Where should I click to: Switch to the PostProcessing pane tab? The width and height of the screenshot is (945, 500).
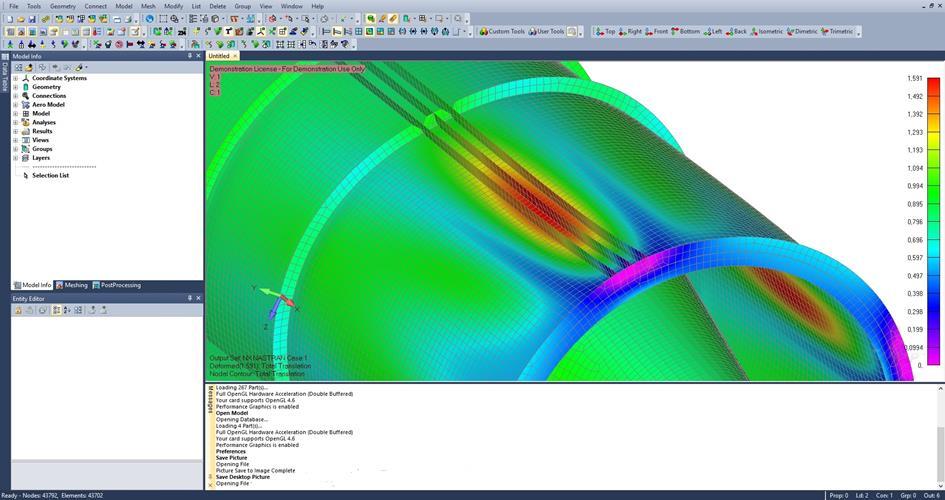pos(117,285)
